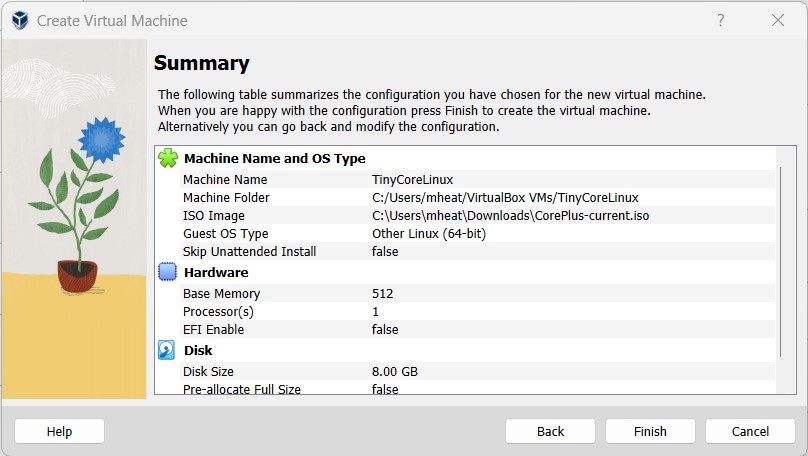808x456 pixels.
Task: Select the Disk Size label
Action: coord(208,371)
